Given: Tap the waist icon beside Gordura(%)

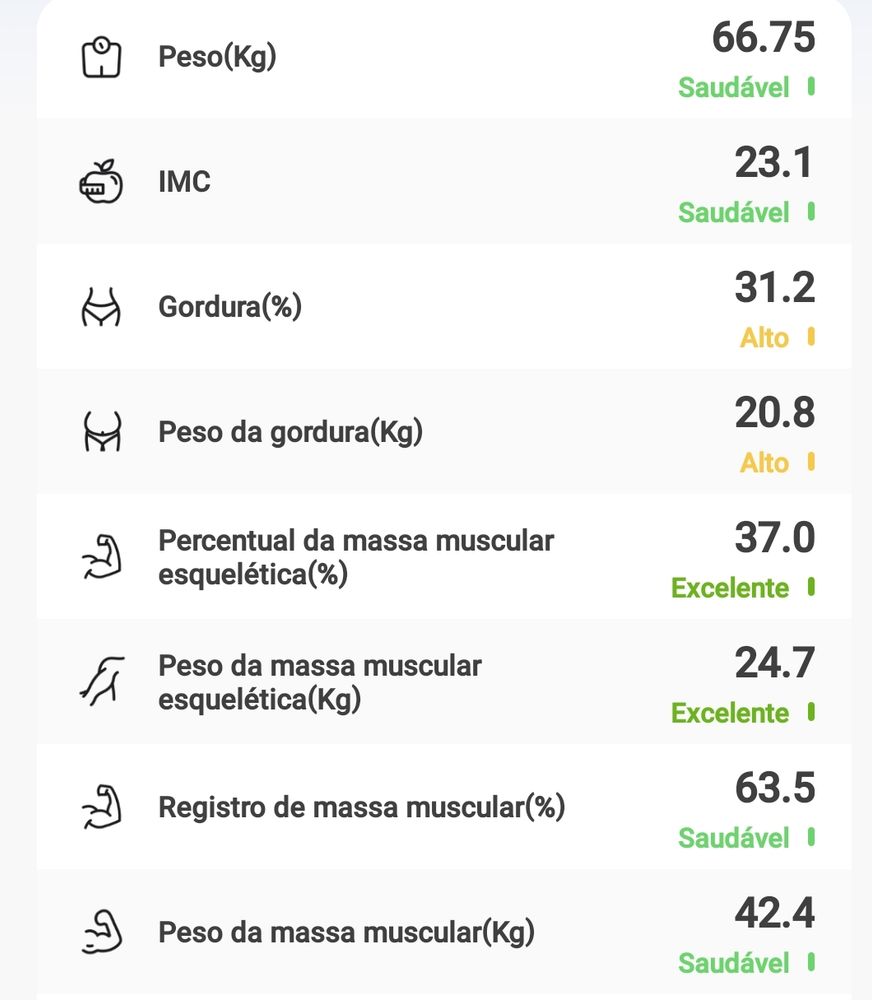Looking at the screenshot, I should (100, 307).
